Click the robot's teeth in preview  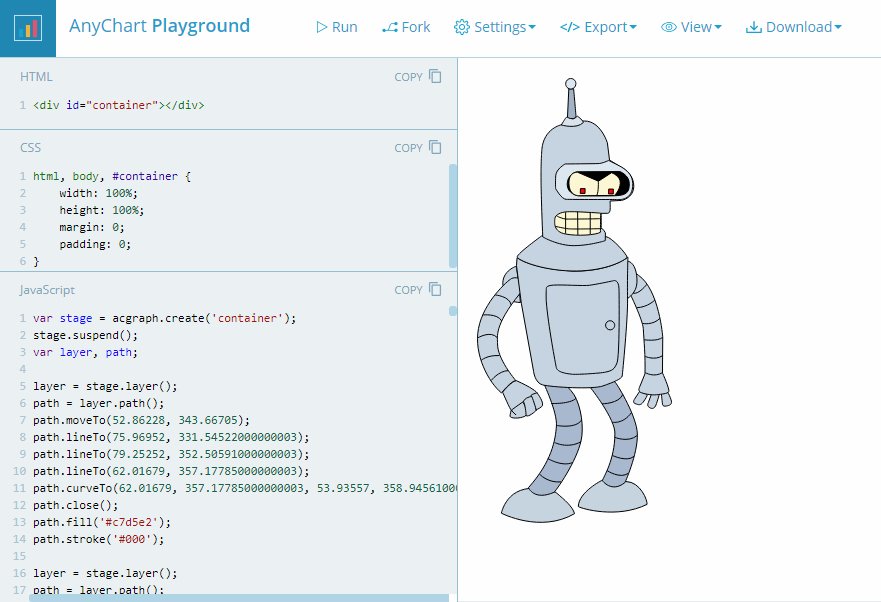578,223
